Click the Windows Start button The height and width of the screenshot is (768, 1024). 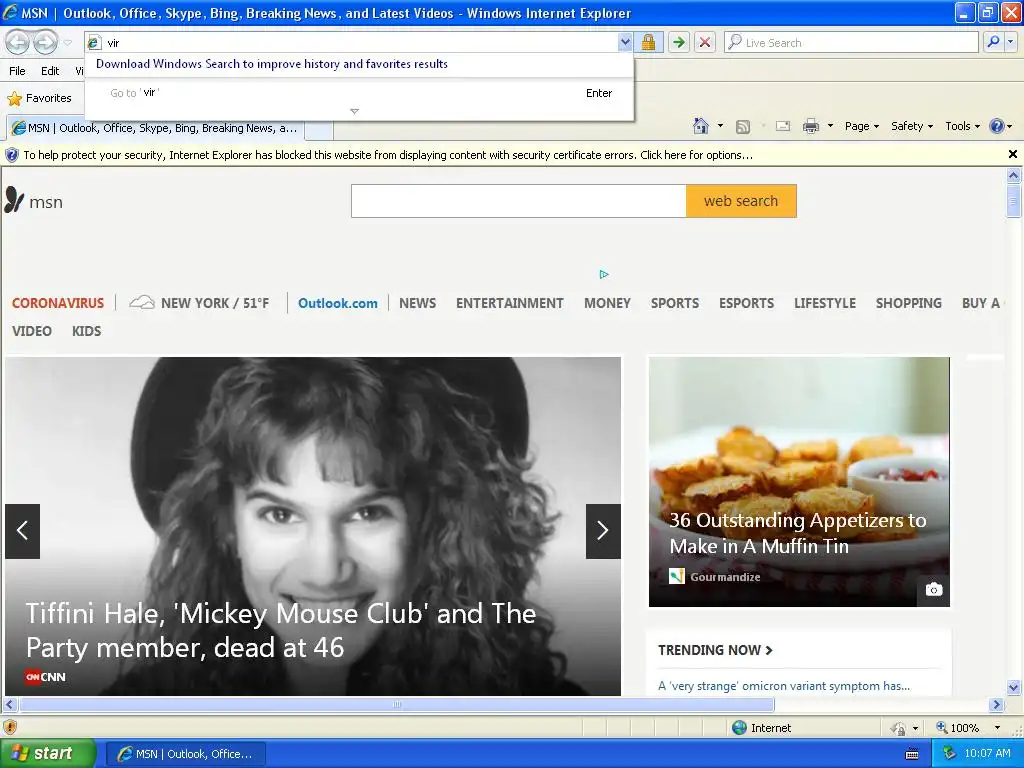click(47, 753)
